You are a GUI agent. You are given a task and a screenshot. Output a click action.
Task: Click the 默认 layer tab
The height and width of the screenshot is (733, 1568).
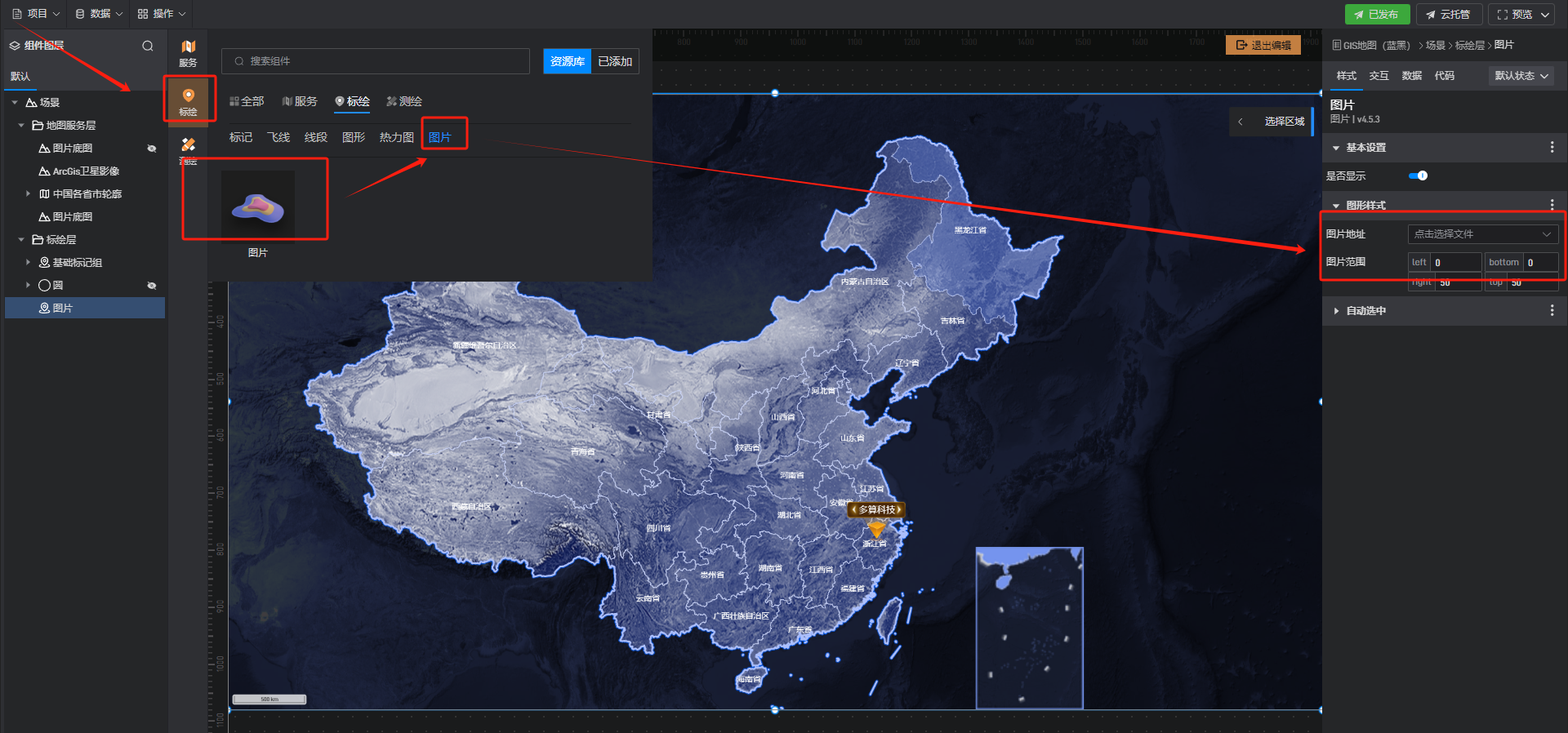[20, 76]
